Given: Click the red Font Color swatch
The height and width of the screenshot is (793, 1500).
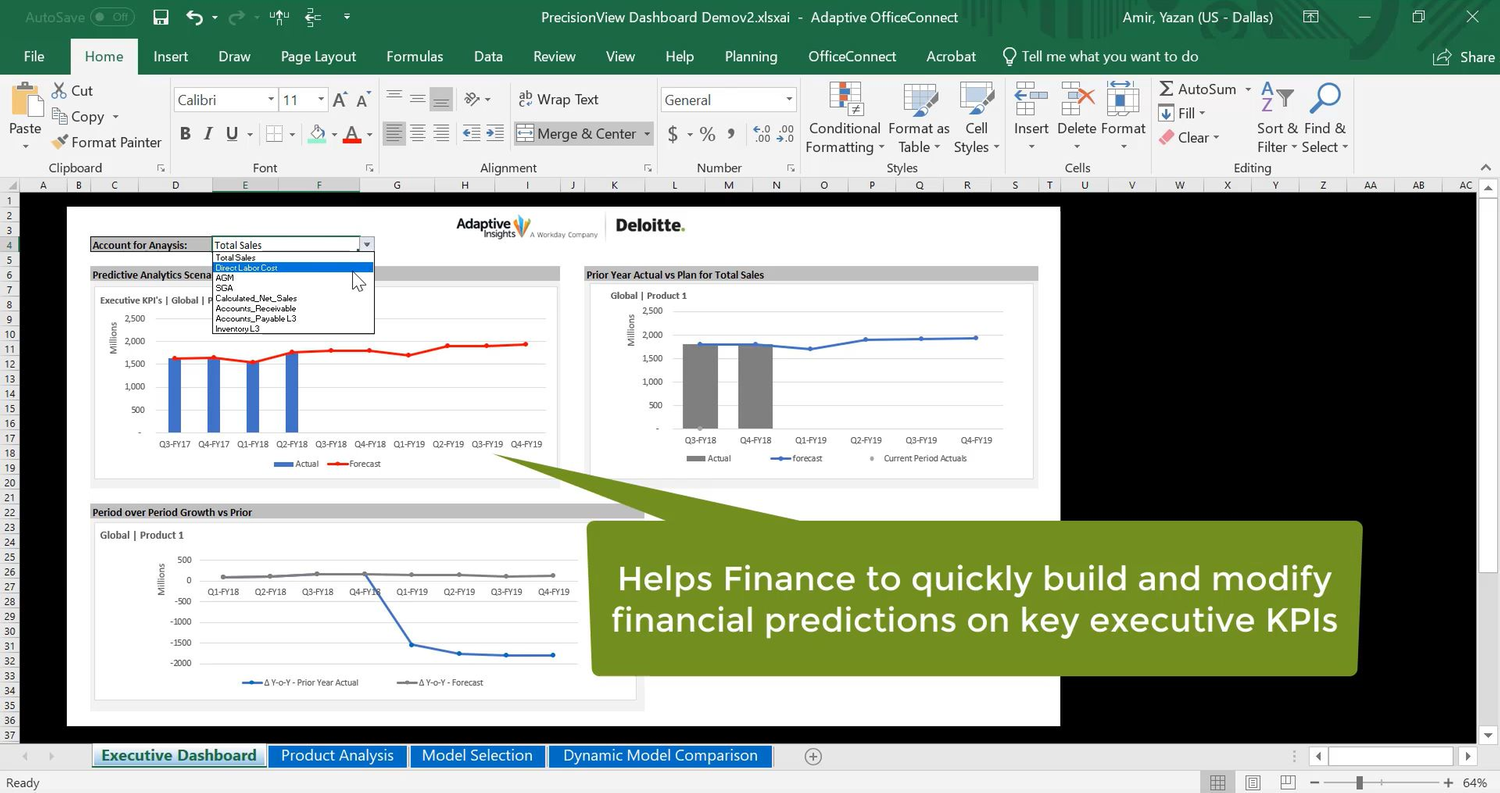Looking at the screenshot, I should (351, 139).
